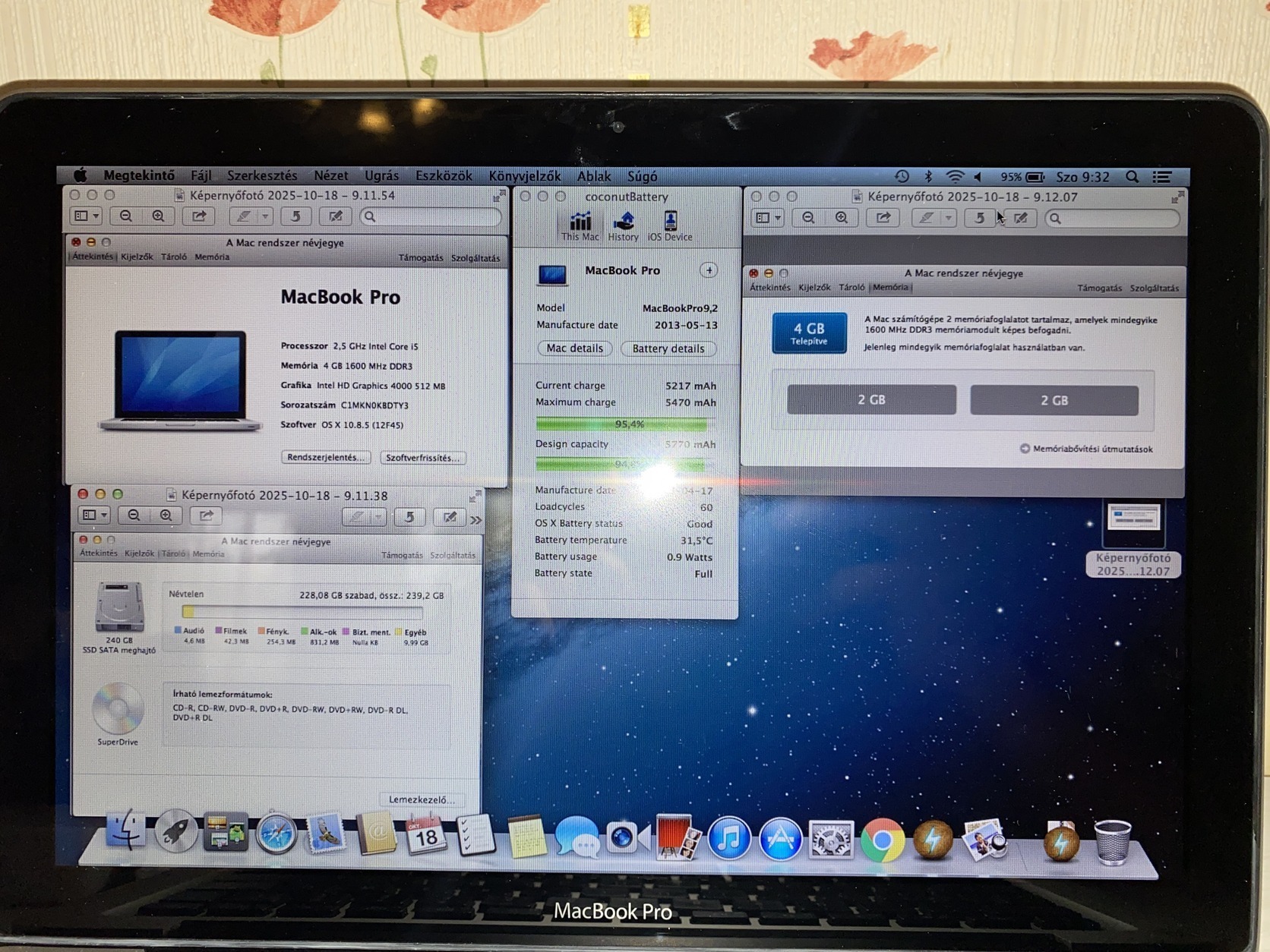This screenshot has width=1270, height=952.
Task: Open the Szerkesztés menu
Action: [x=261, y=175]
